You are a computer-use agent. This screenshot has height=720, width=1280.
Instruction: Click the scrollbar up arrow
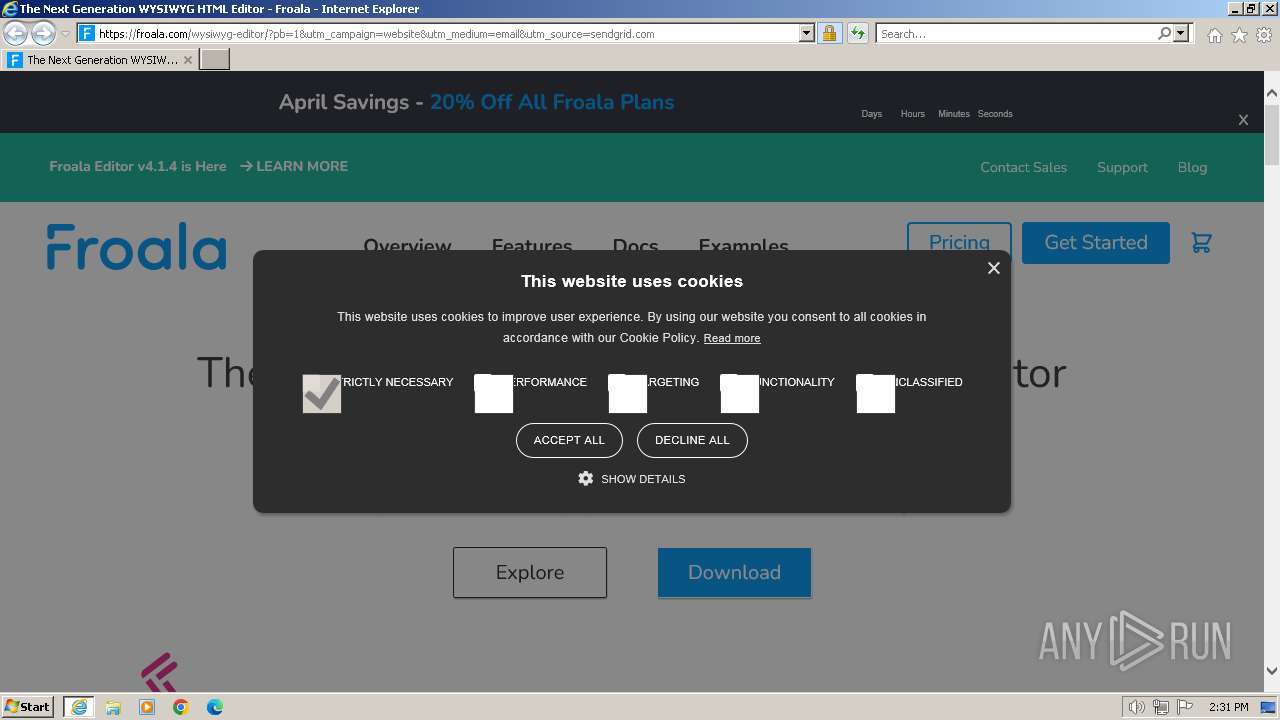1272,94
